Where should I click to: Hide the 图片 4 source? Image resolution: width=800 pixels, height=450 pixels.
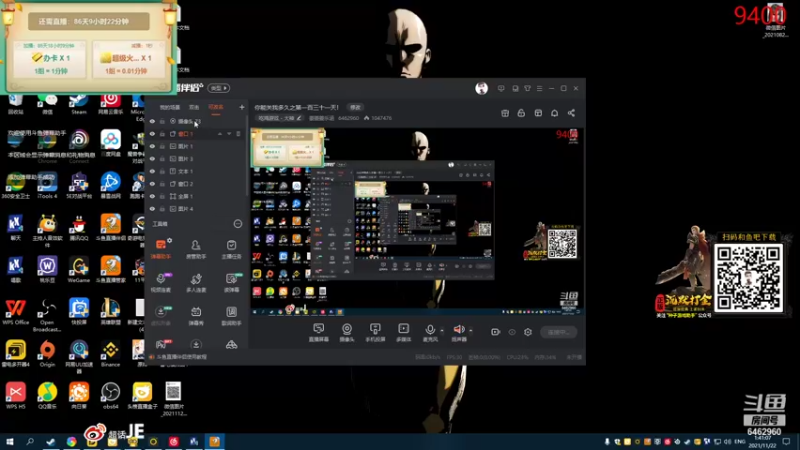[x=152, y=209]
